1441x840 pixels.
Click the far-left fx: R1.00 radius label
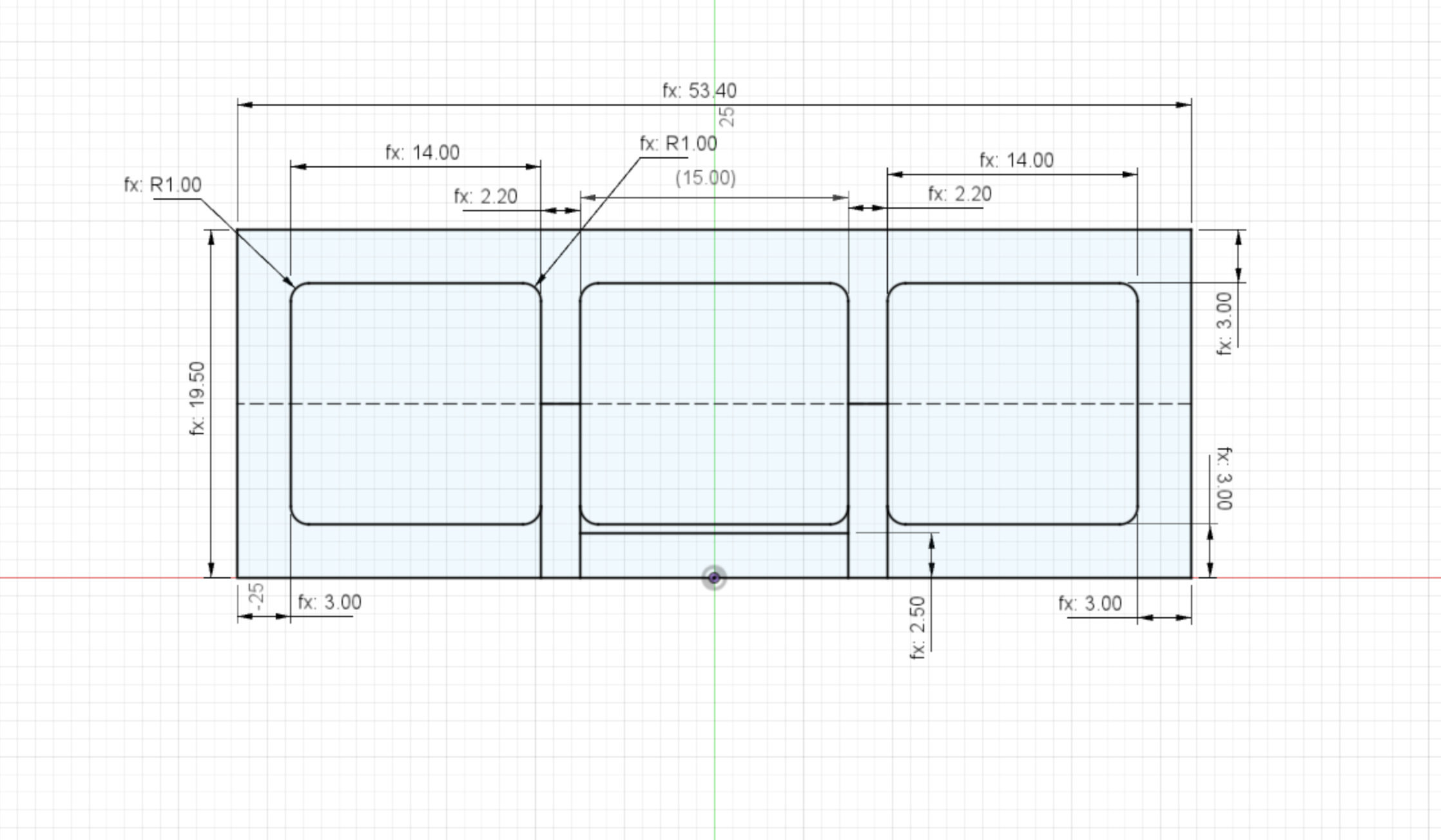[x=162, y=185]
